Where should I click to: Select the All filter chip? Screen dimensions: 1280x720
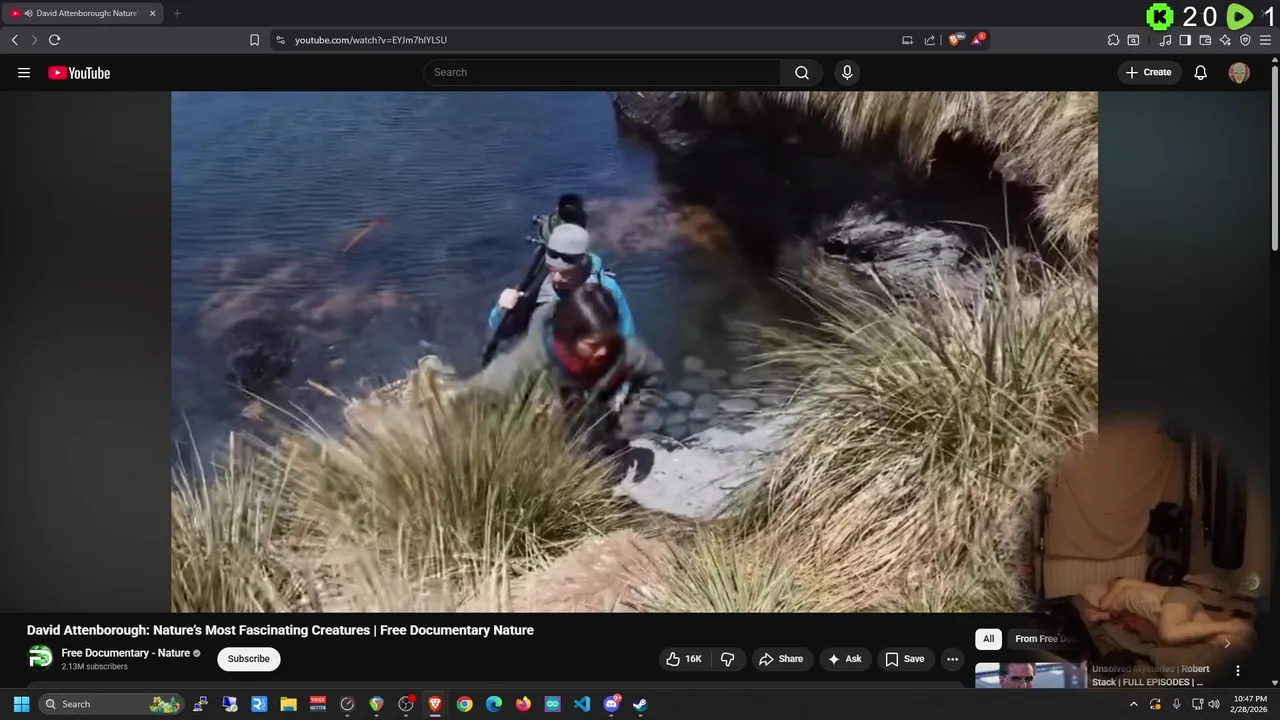[x=988, y=639]
